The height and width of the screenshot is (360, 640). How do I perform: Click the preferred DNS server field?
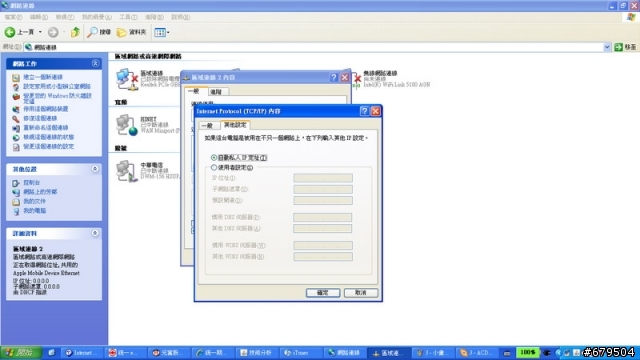coord(322,217)
